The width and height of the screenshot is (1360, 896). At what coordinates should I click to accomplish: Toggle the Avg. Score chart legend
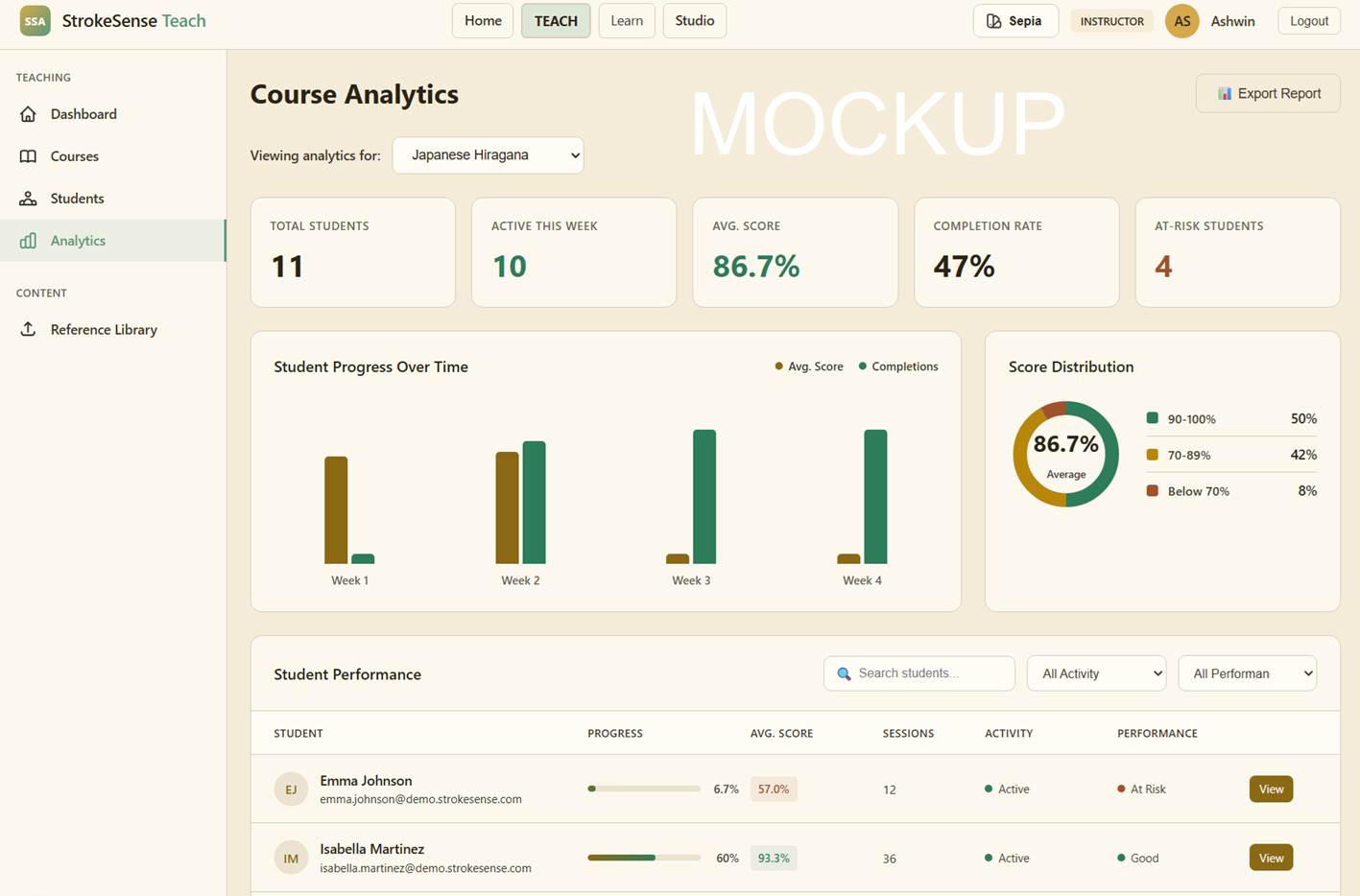point(809,366)
